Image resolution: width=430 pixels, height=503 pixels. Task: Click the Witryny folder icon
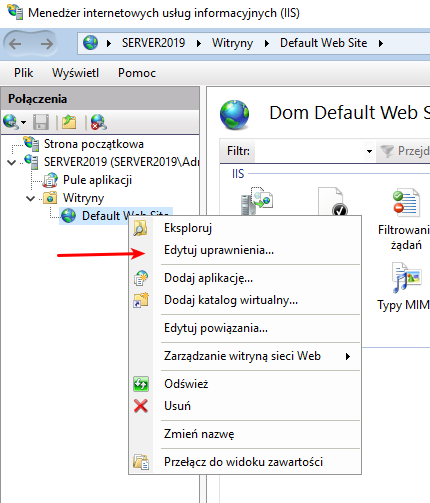point(50,198)
